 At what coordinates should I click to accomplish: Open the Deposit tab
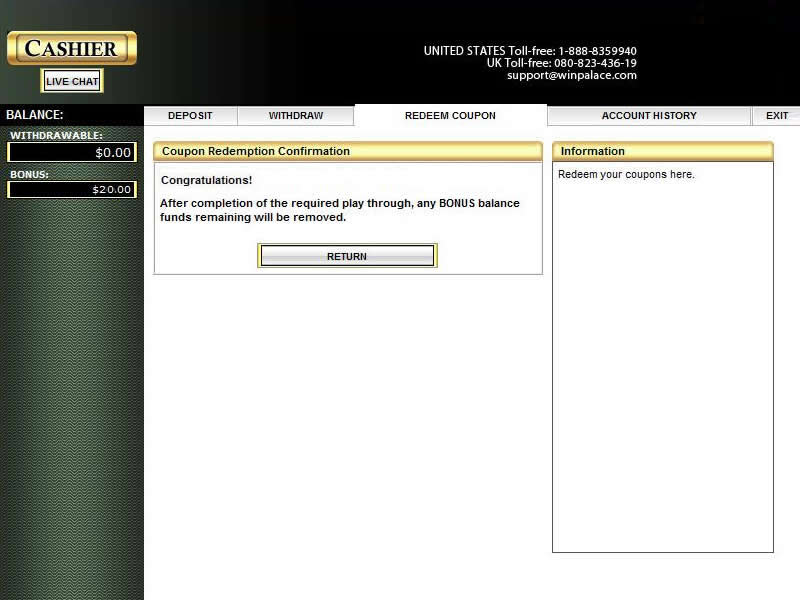190,115
